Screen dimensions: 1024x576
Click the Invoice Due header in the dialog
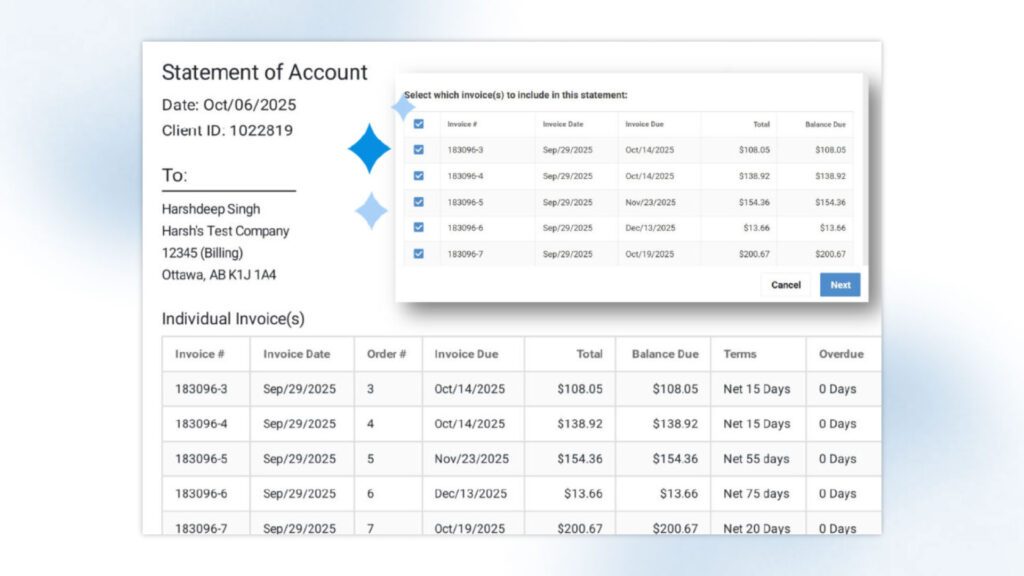(644, 124)
